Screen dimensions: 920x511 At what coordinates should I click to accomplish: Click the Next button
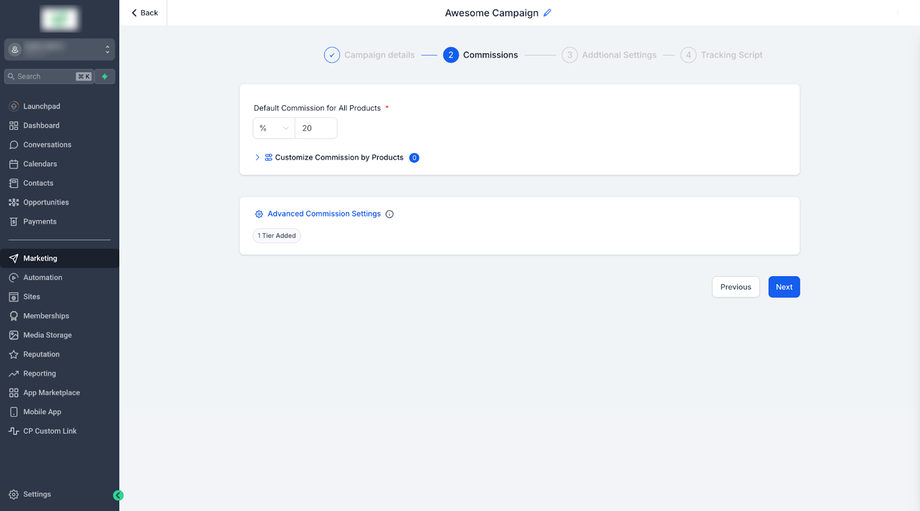tap(784, 287)
